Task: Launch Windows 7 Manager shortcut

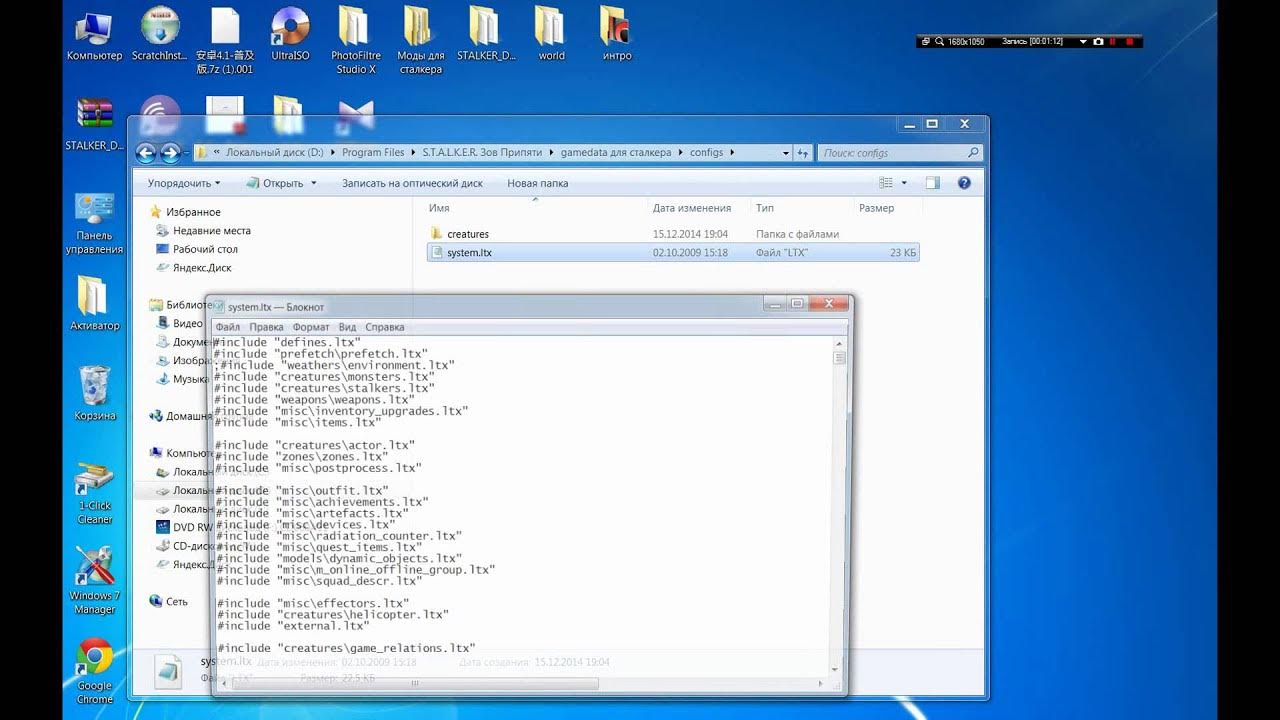Action: point(95,582)
